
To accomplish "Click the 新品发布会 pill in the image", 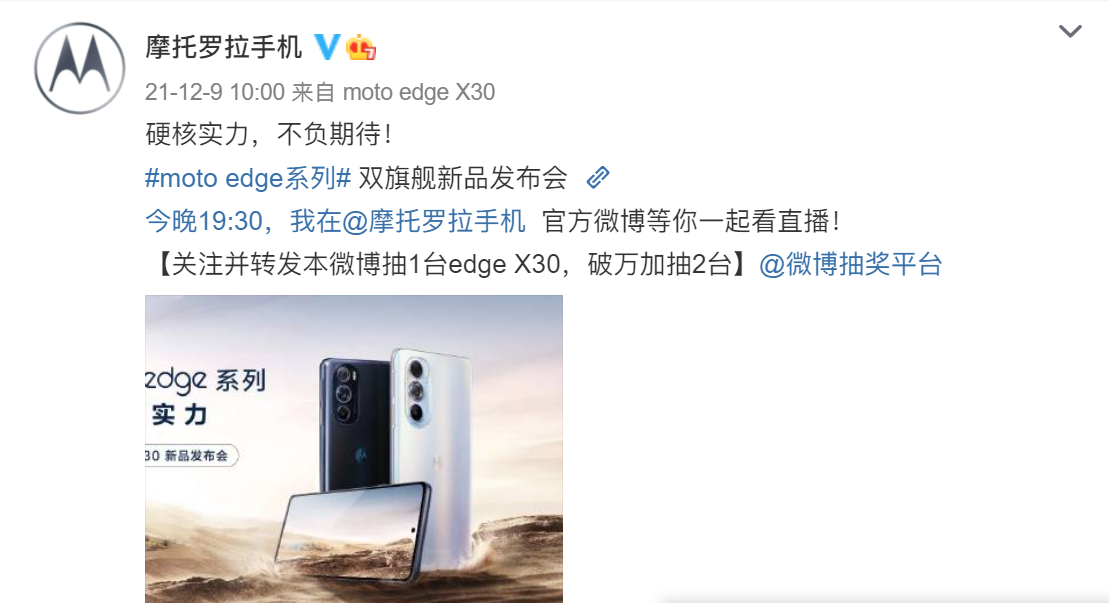I will point(191,456).
